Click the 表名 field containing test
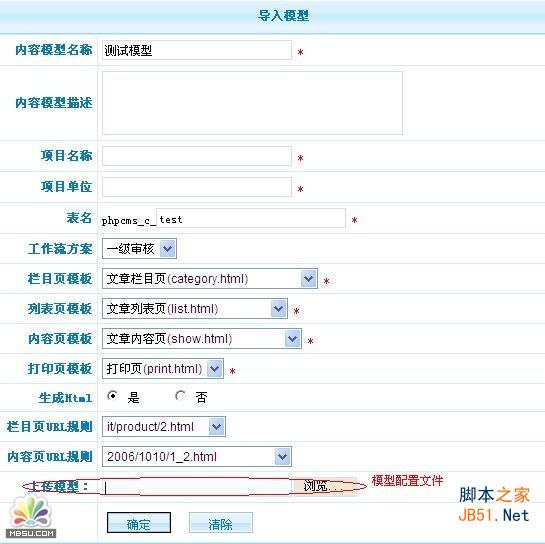The image size is (545, 544). [251, 218]
